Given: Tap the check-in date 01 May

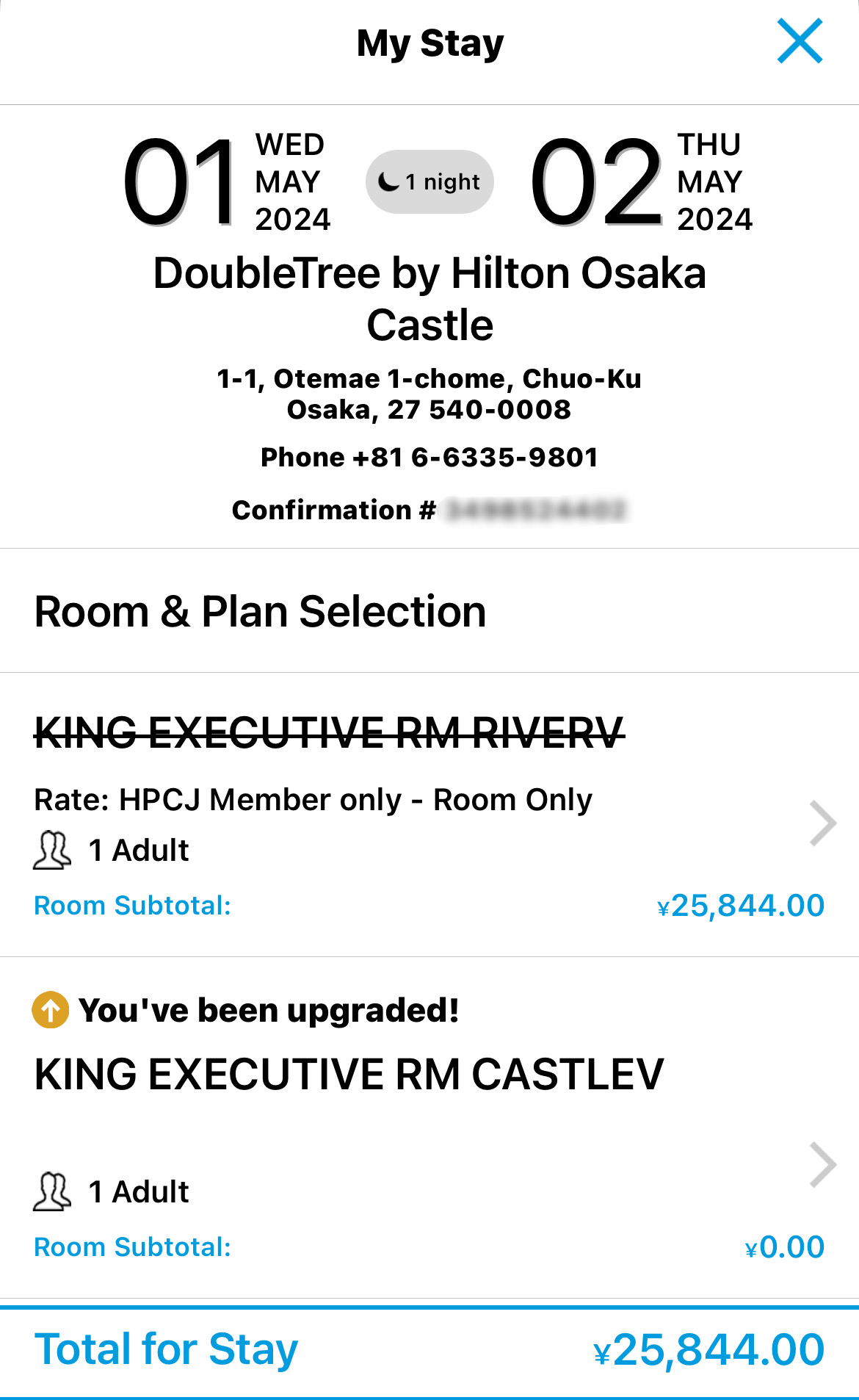Looking at the screenshot, I should [x=226, y=182].
